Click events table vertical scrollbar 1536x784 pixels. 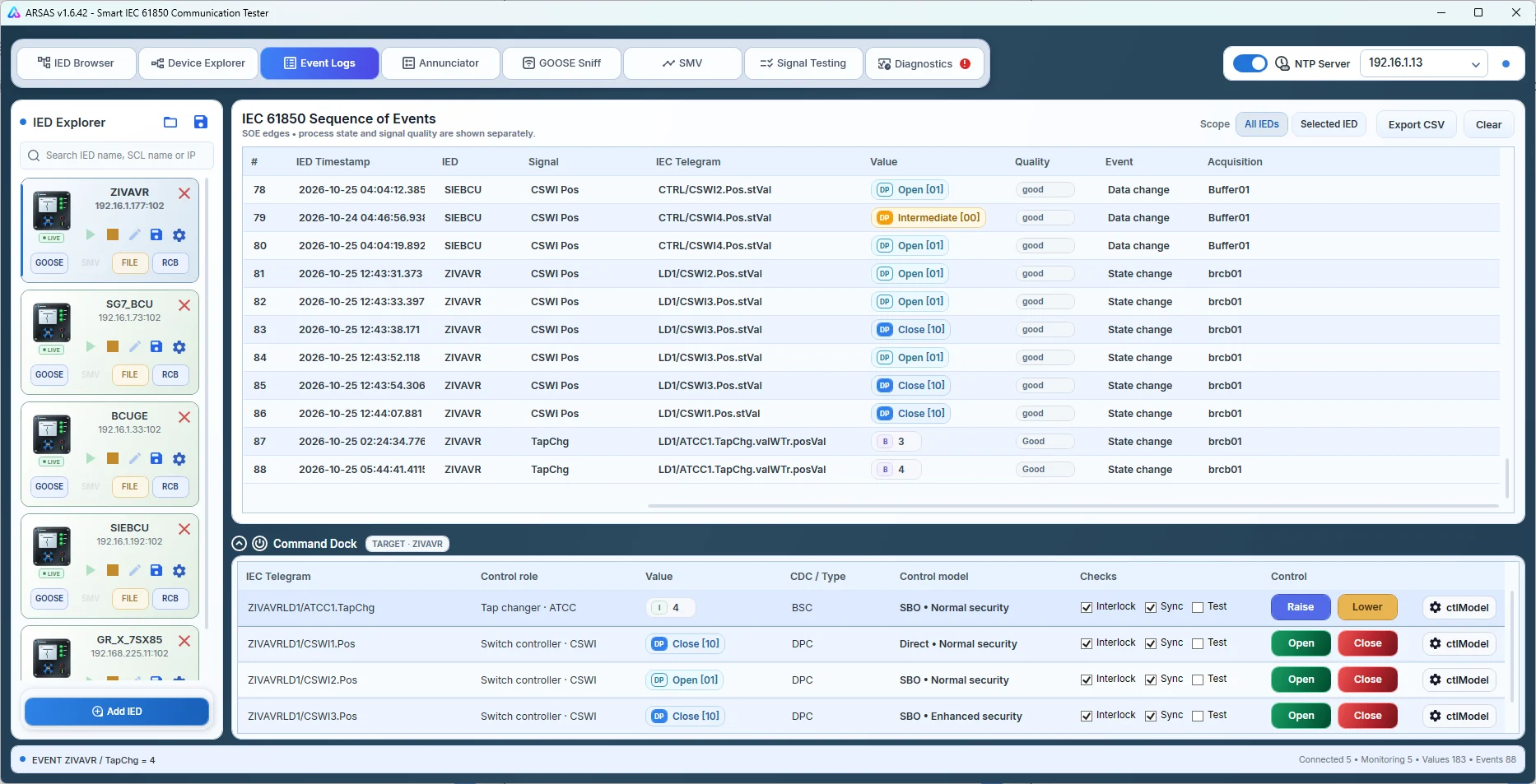1507,477
